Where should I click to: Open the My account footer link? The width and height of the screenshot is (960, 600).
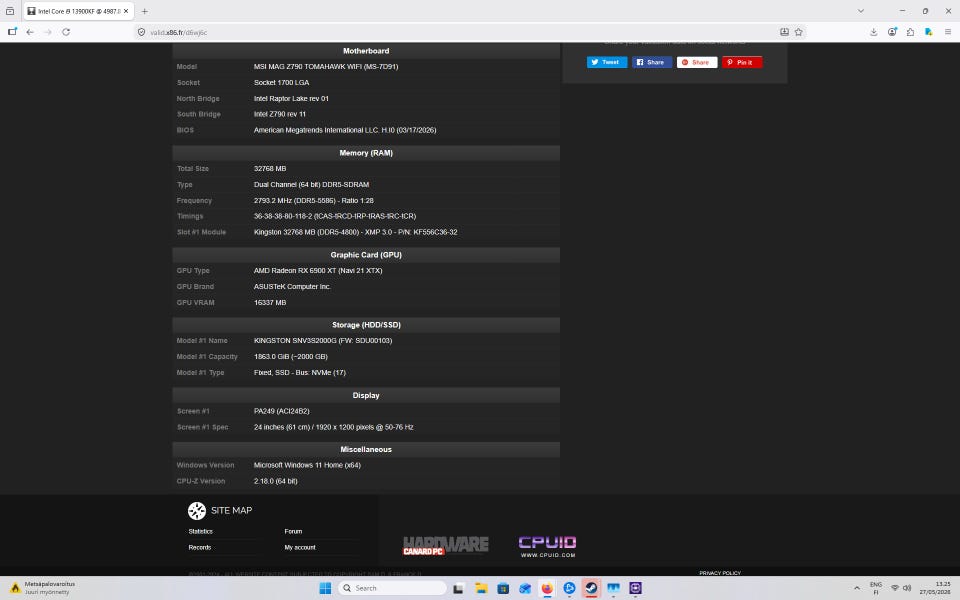300,547
